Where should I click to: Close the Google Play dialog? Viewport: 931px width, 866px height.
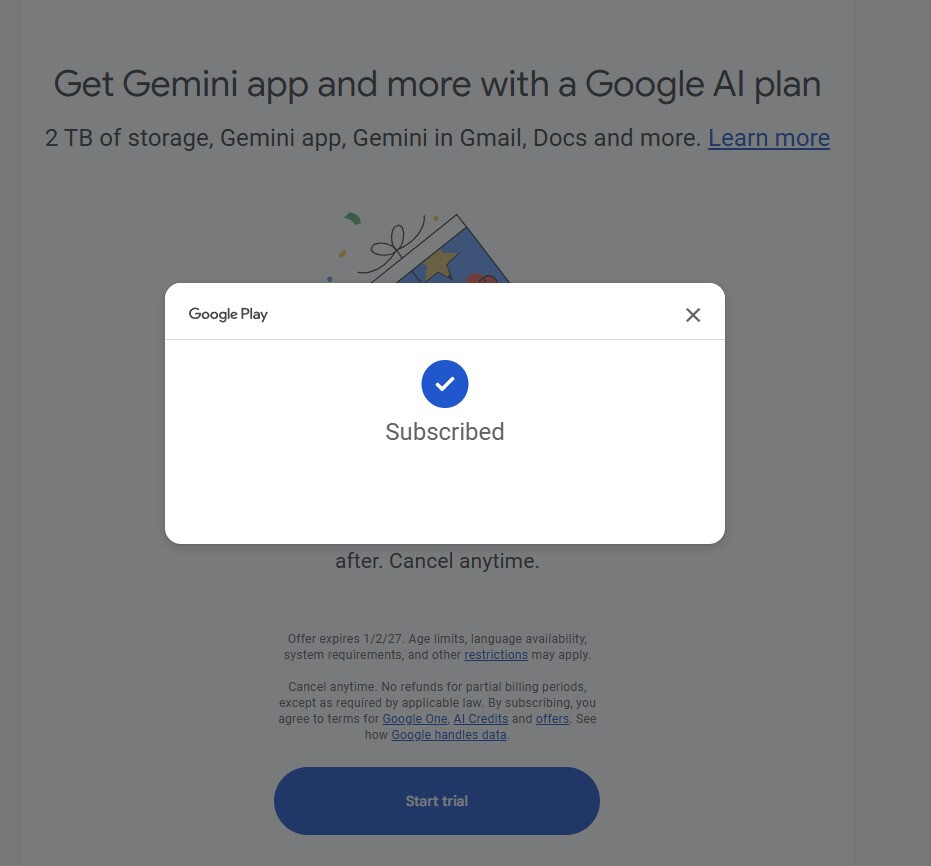click(693, 315)
